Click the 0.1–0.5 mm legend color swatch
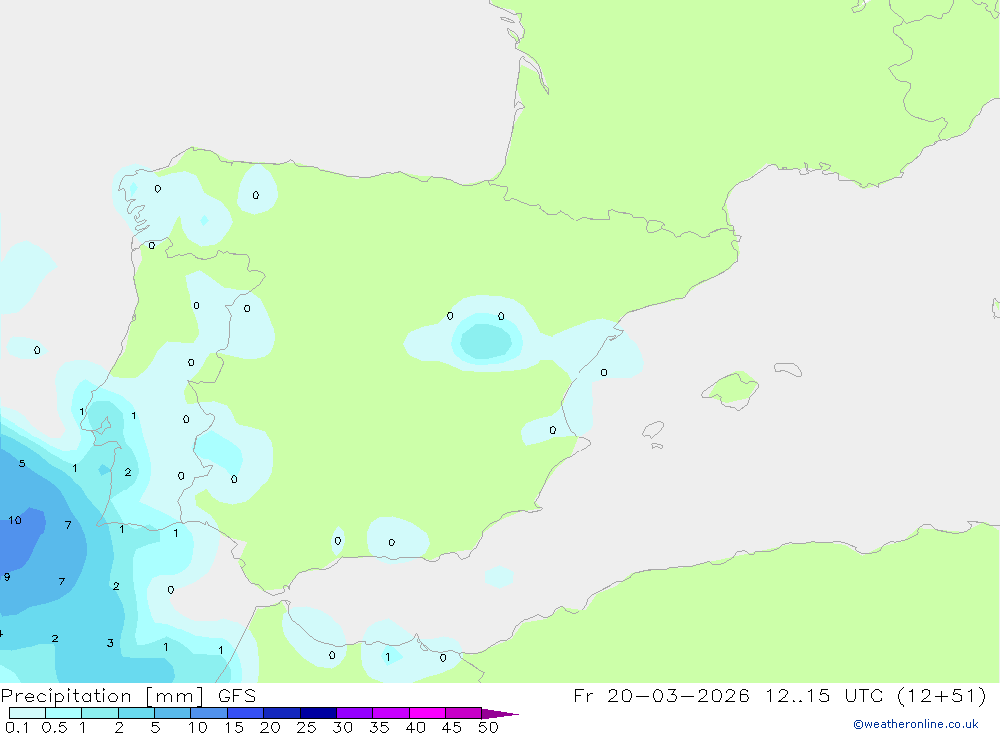Screen dimensions: 1000x733 [27, 713]
